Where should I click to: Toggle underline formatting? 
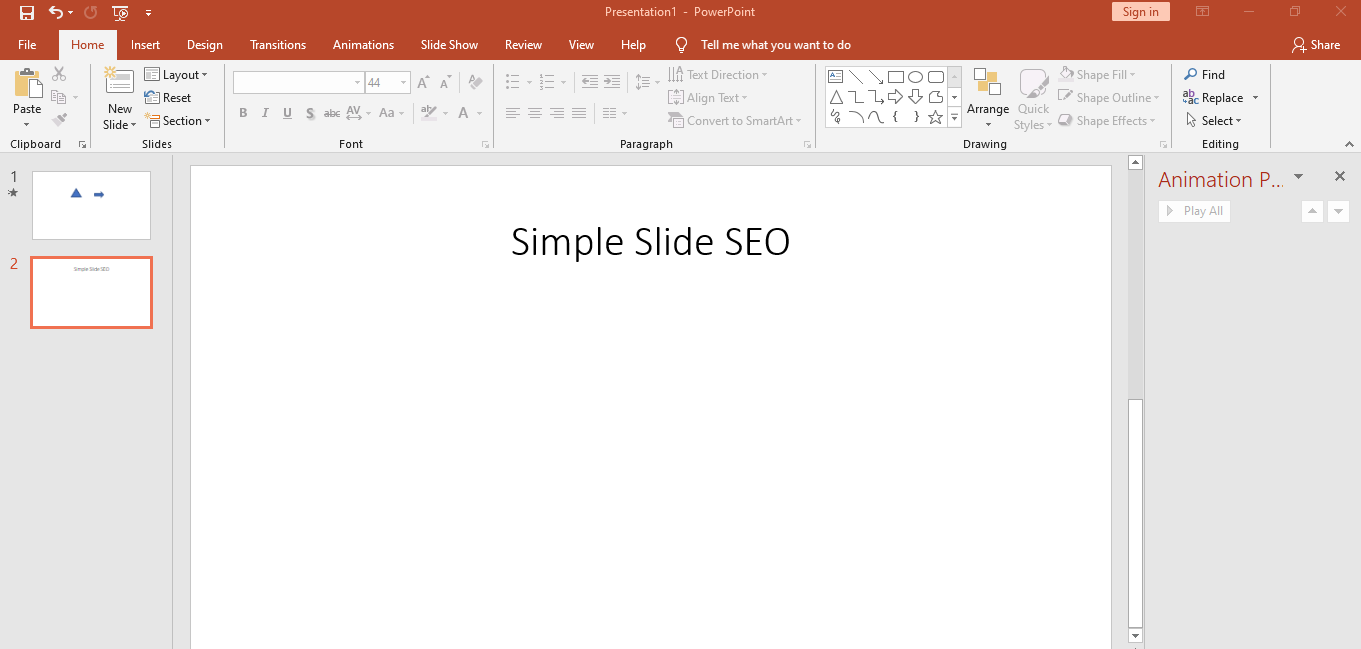pyautogui.click(x=287, y=113)
